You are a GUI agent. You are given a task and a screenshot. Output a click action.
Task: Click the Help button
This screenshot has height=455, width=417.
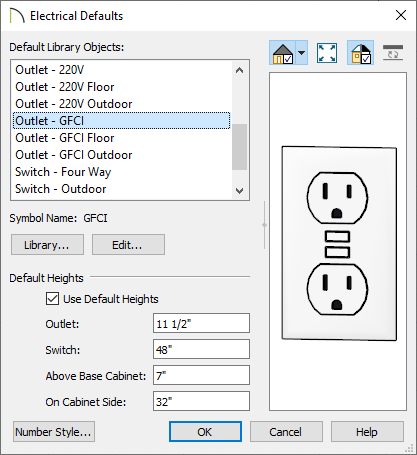click(367, 432)
